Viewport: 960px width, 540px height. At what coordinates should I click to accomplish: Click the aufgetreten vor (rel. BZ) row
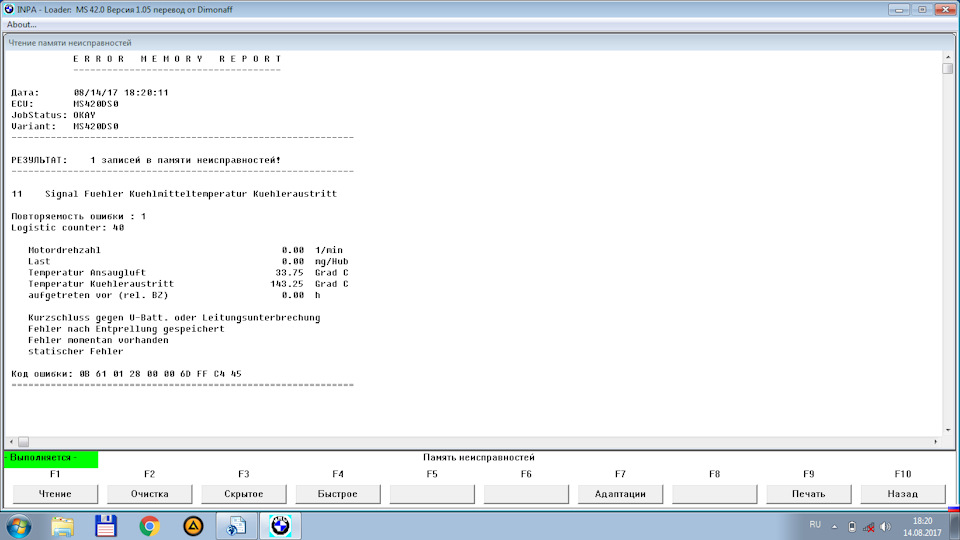point(174,294)
